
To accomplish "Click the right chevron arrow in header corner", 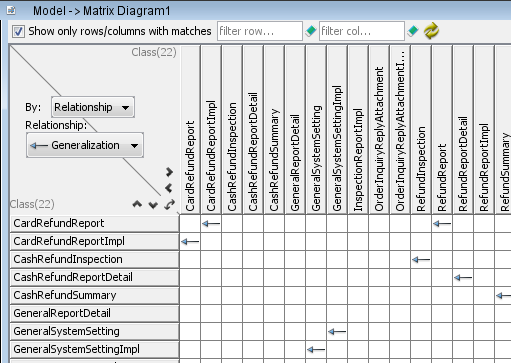I will pyautogui.click(x=169, y=172).
